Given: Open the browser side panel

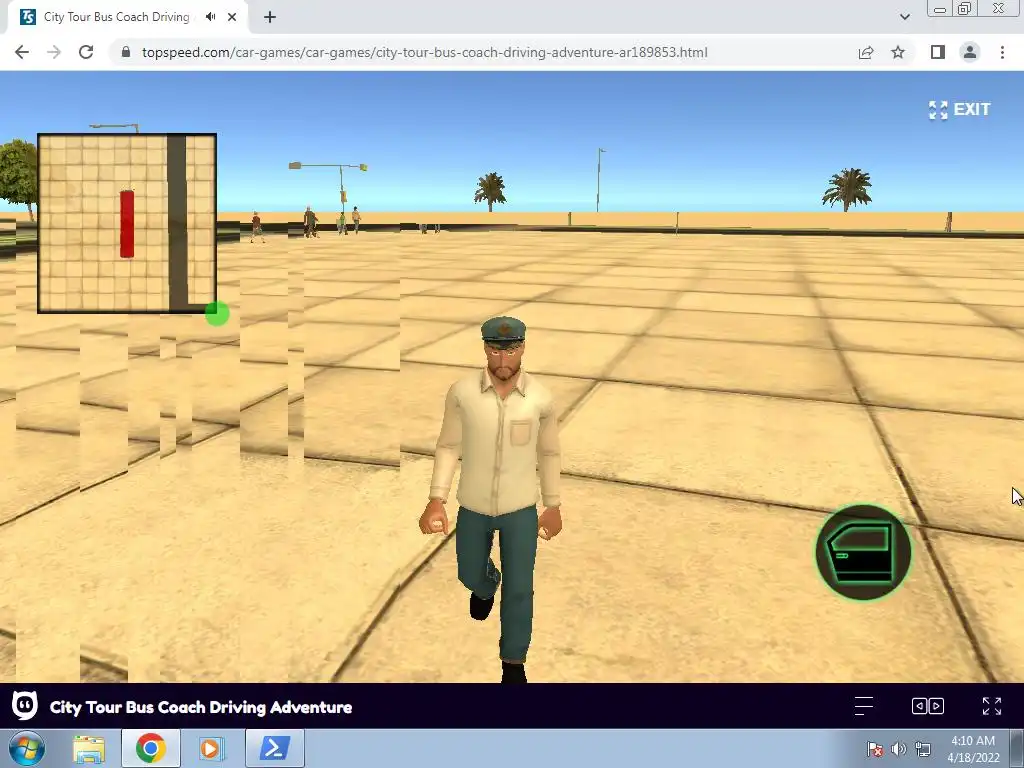Looking at the screenshot, I should click(x=938, y=52).
